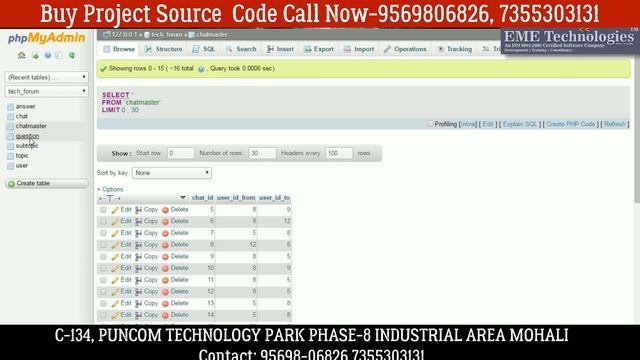Reload navigation frame icon
Image resolution: width=640 pixels, height=360 pixels.
click(x=72, y=56)
